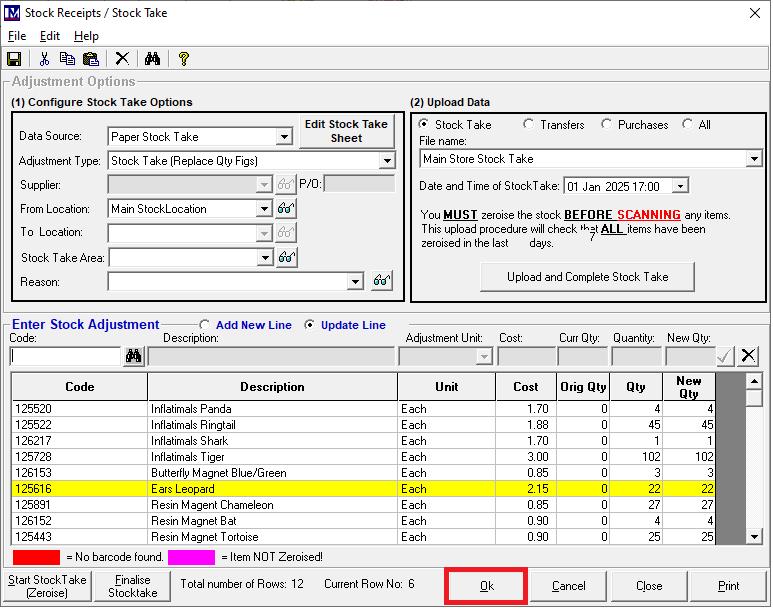
Task: Click the Delete X toolbar icon
Action: click(x=122, y=59)
